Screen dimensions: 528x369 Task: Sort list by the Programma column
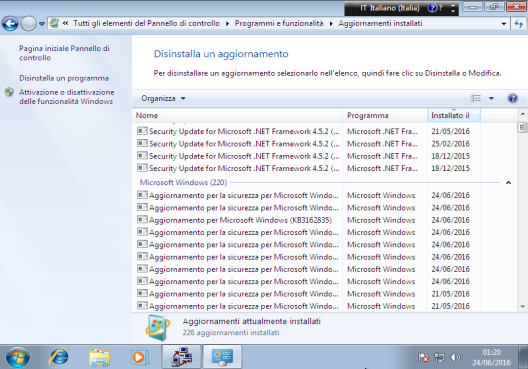tap(385, 115)
